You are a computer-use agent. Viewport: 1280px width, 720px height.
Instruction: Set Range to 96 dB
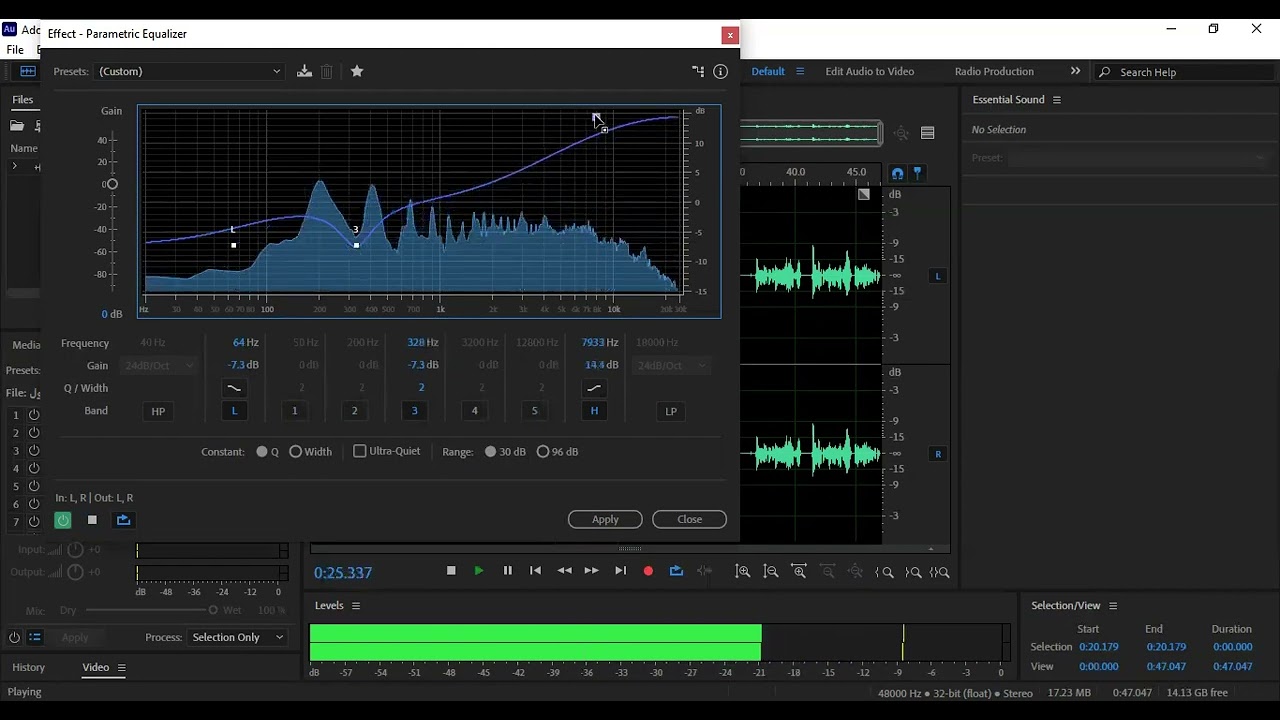pyautogui.click(x=543, y=451)
